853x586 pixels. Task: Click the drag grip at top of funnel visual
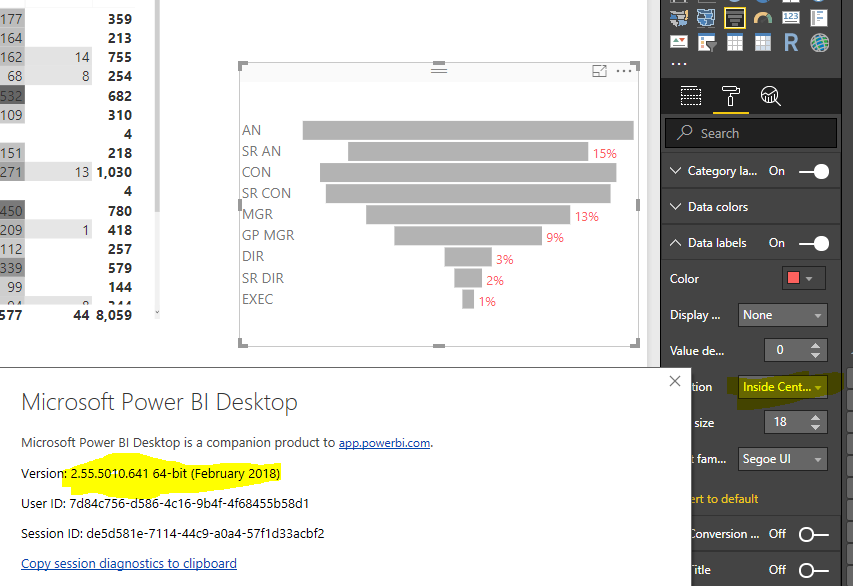439,69
